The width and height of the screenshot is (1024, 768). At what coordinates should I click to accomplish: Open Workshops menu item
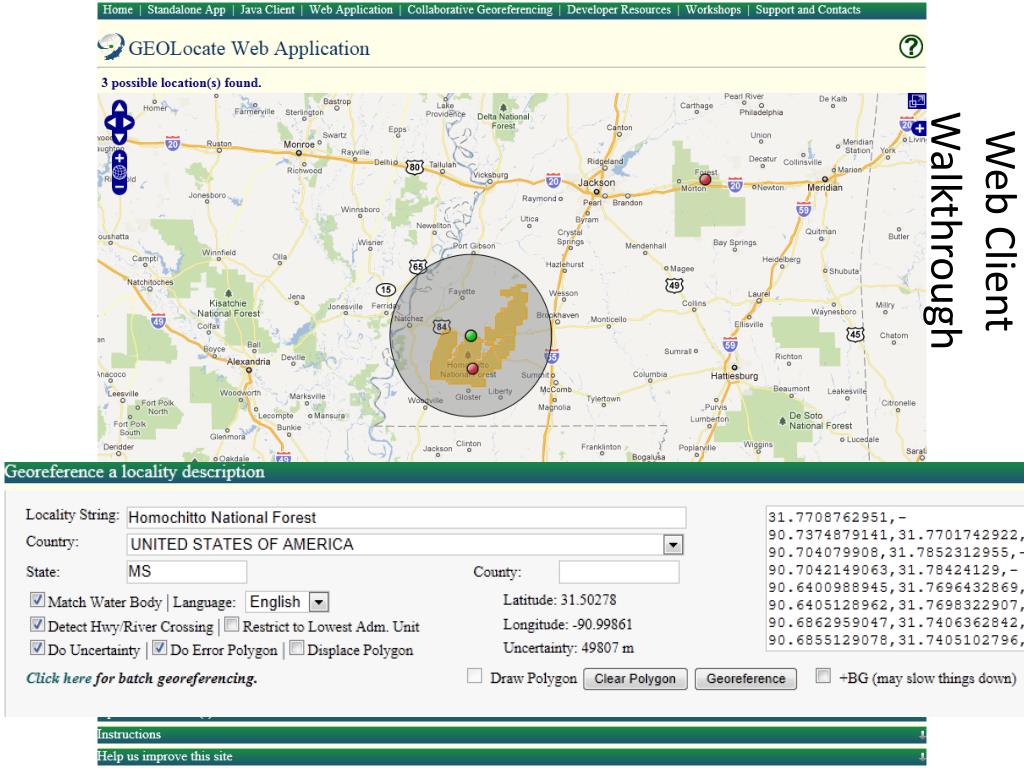coord(713,10)
